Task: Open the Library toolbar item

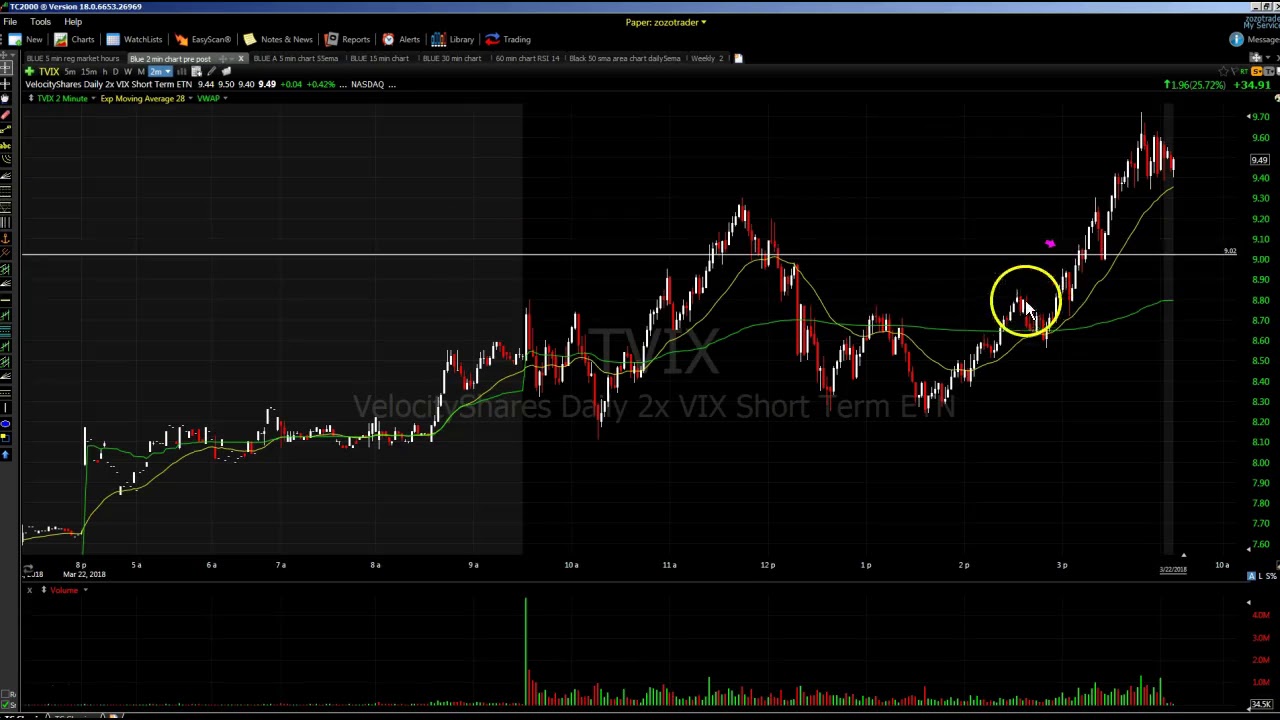Action: tap(453, 39)
